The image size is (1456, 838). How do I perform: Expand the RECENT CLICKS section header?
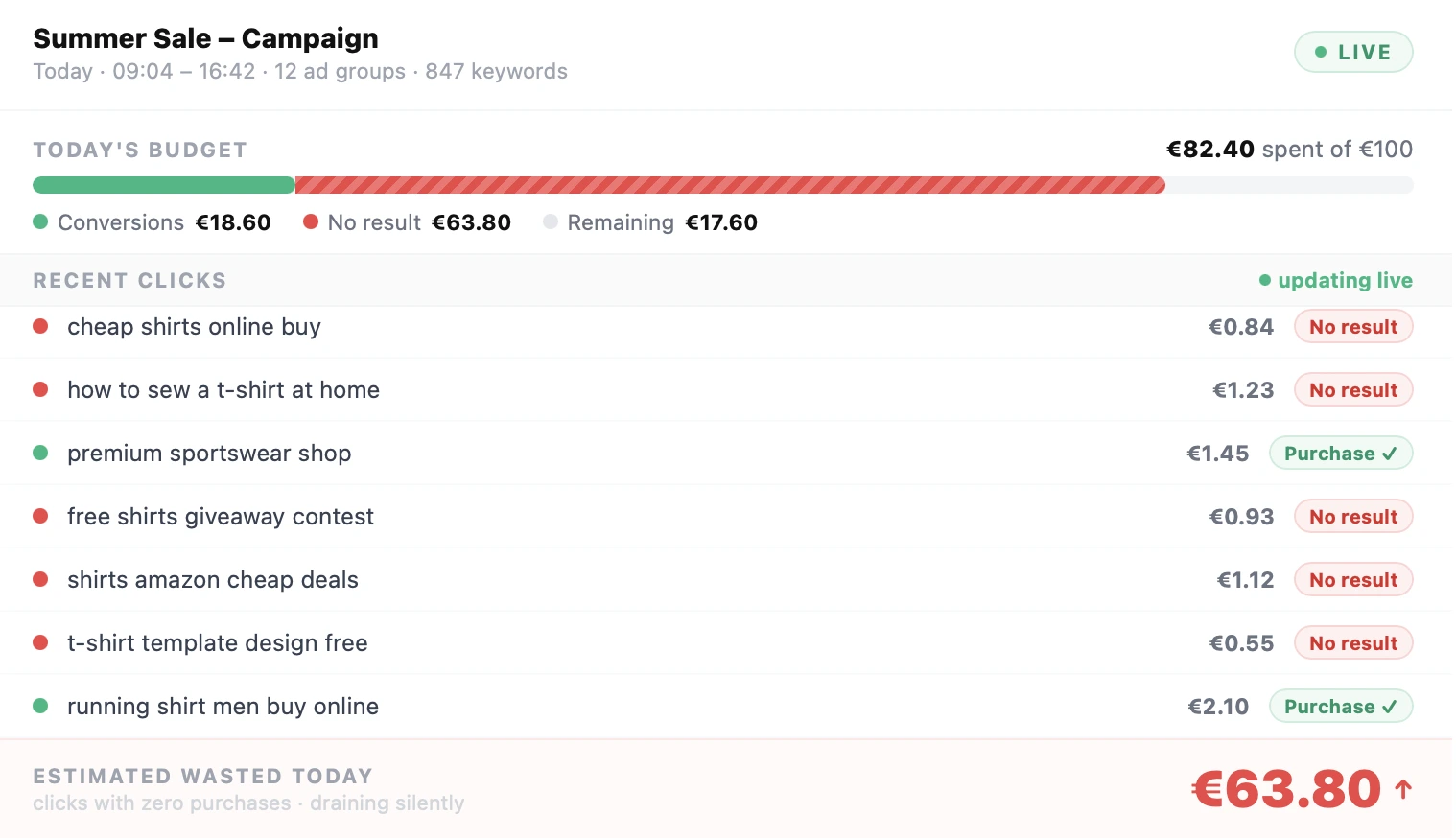129,280
